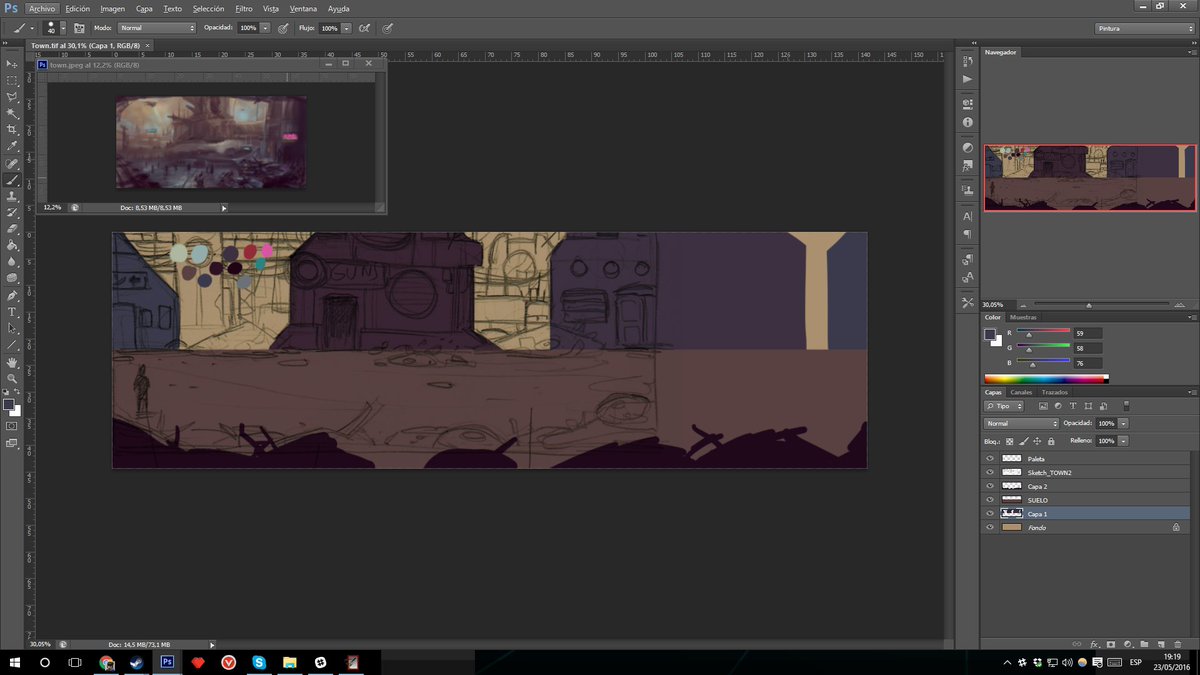The height and width of the screenshot is (675, 1200).
Task: Toggle the layer filter on/off switch
Action: [1126, 406]
